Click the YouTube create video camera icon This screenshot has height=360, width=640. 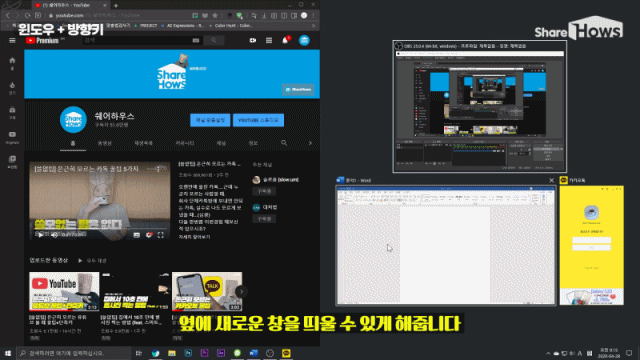pyautogui.click(x=253, y=40)
